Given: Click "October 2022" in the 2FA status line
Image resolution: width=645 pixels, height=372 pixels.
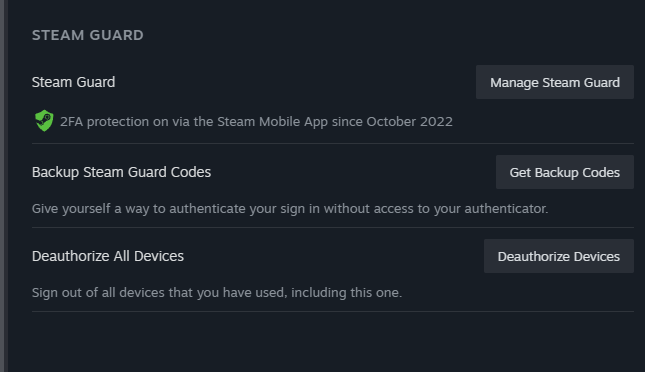Looking at the screenshot, I should click(x=409, y=122).
